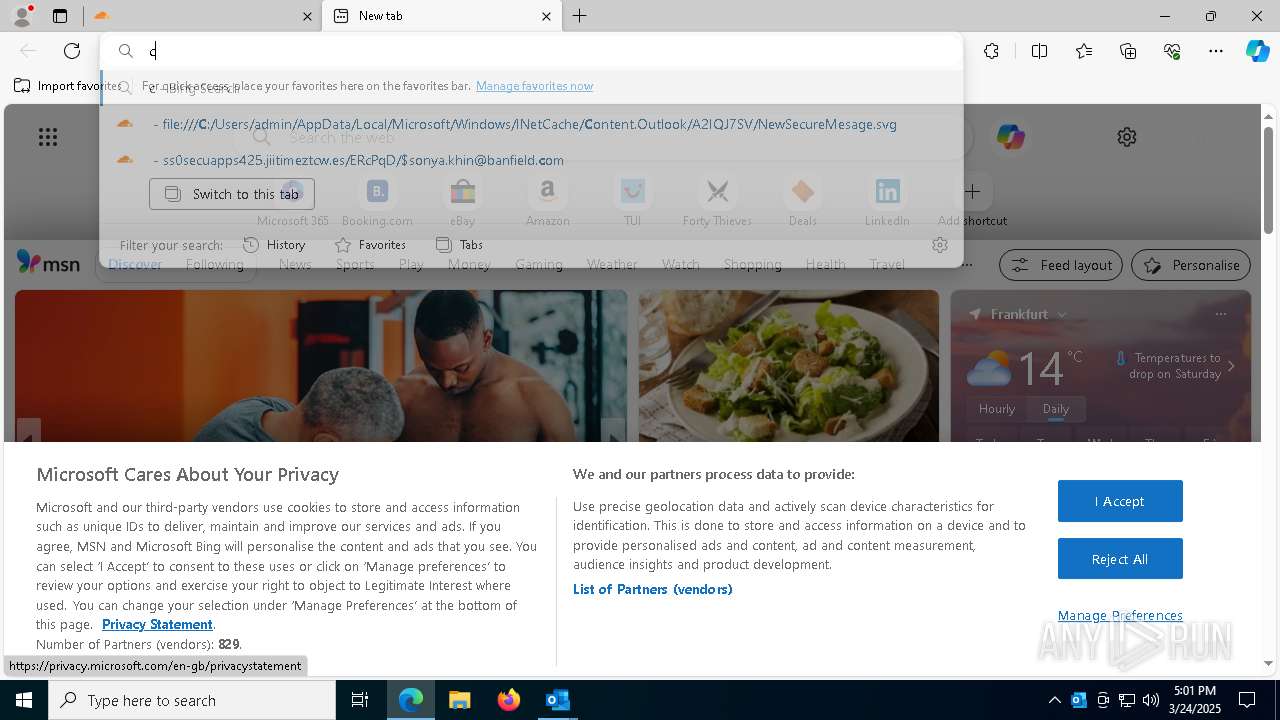1280x720 pixels.
Task: Switch to Outlook on taskbar
Action: (x=557, y=700)
